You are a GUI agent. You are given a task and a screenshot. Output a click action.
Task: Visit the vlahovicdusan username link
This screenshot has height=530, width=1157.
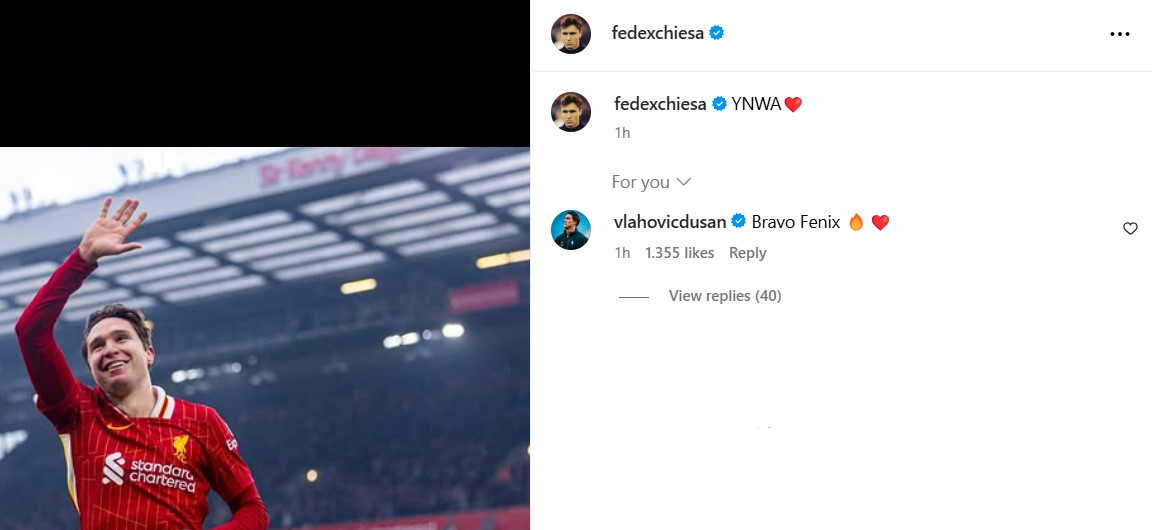coord(670,222)
